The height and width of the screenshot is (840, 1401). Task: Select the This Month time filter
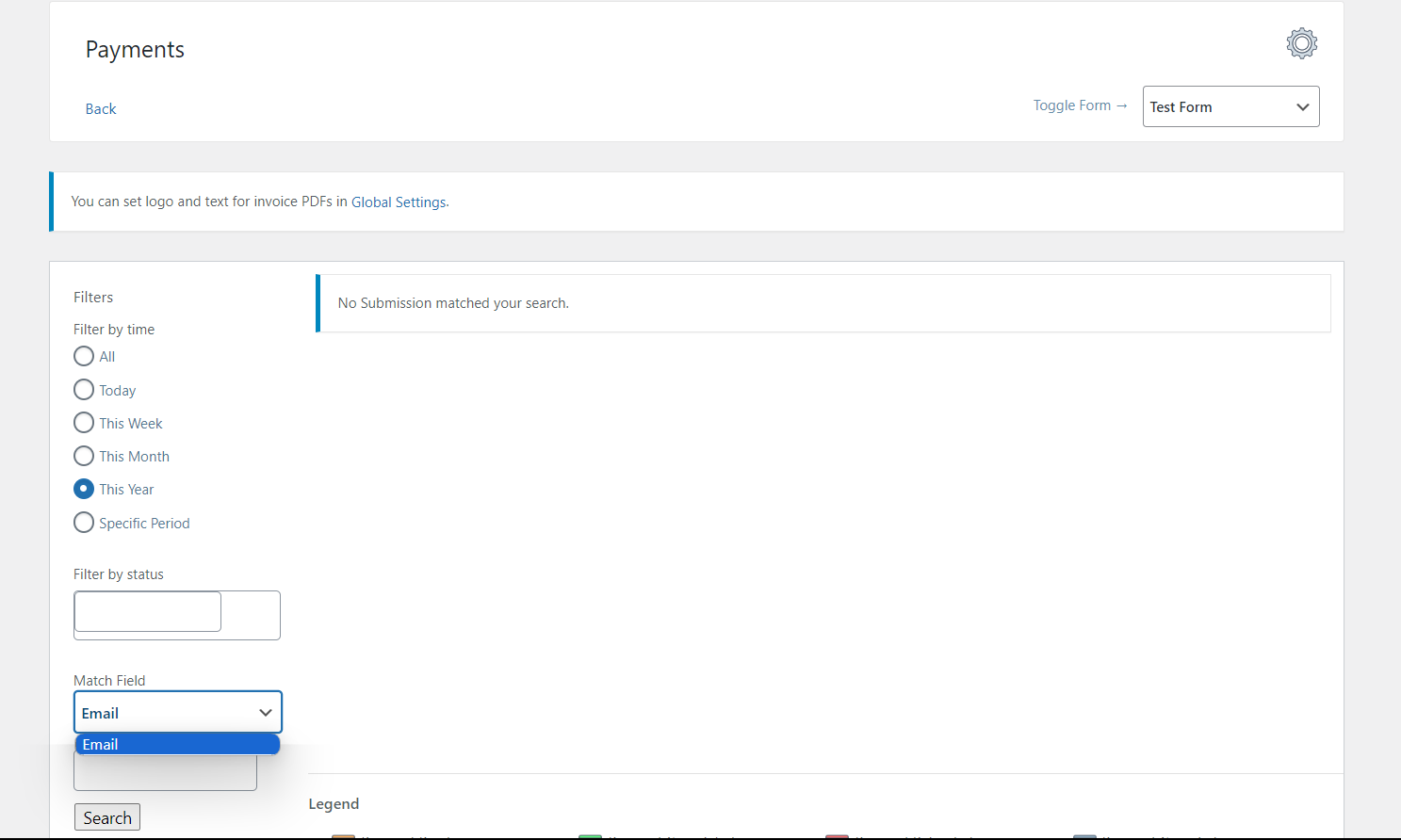tap(83, 456)
